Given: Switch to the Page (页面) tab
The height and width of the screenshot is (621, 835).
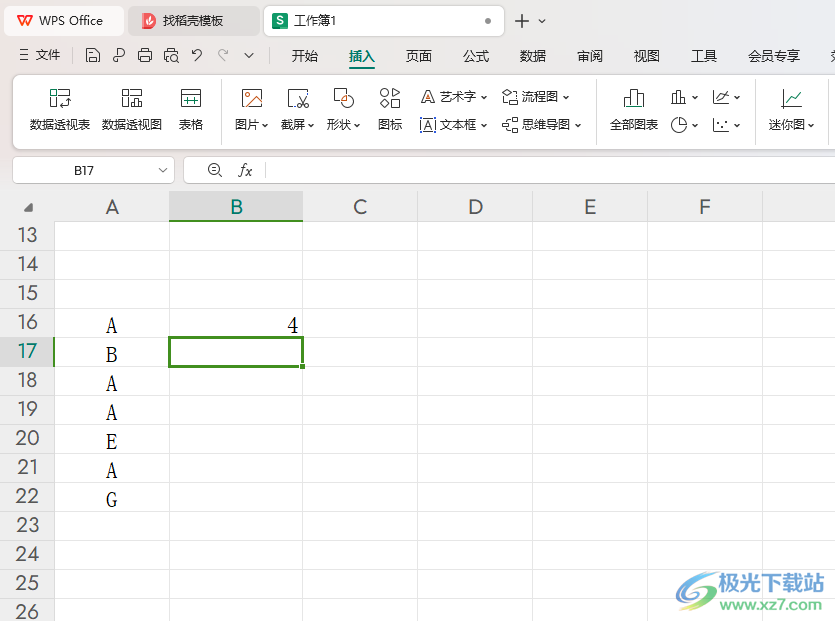Looking at the screenshot, I should point(419,56).
